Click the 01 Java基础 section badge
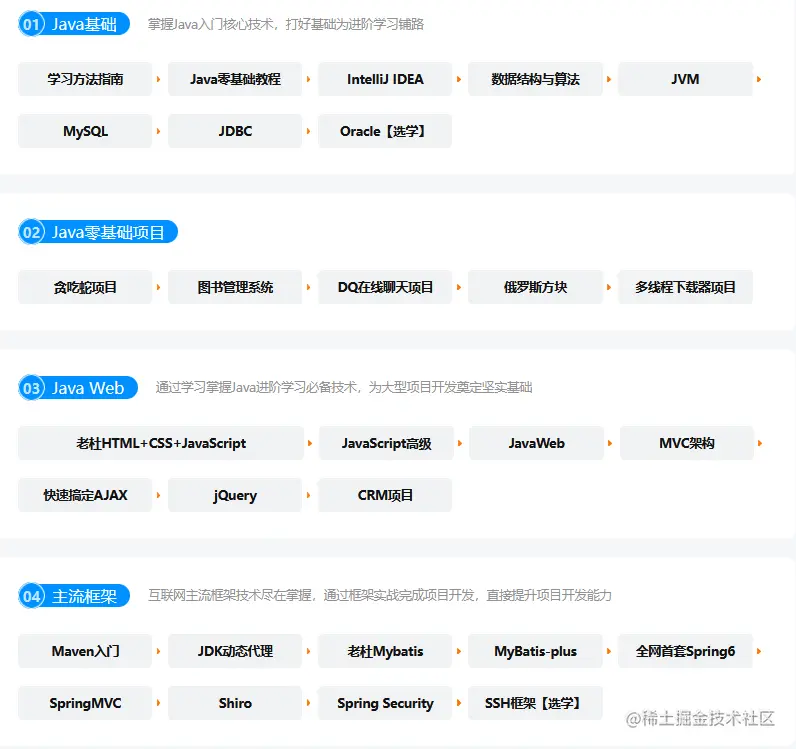Screen dimensions: 796x749 (74, 24)
